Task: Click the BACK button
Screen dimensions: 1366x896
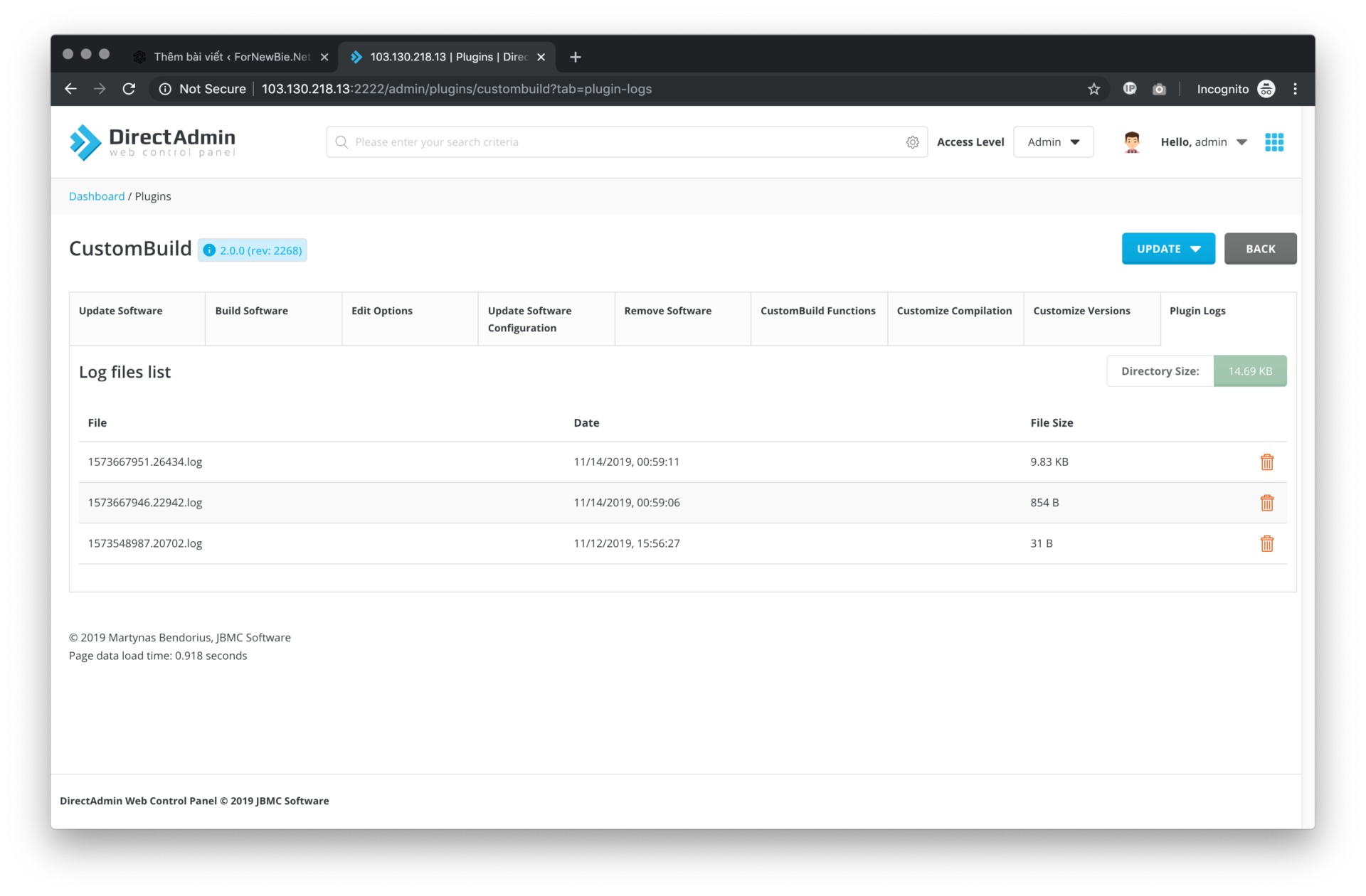Action: [x=1260, y=249]
